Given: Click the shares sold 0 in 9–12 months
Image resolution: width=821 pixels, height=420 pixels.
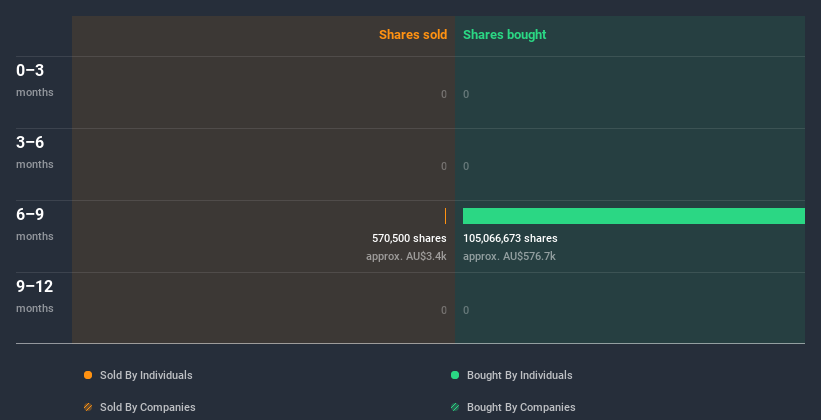Looking at the screenshot, I should [444, 310].
